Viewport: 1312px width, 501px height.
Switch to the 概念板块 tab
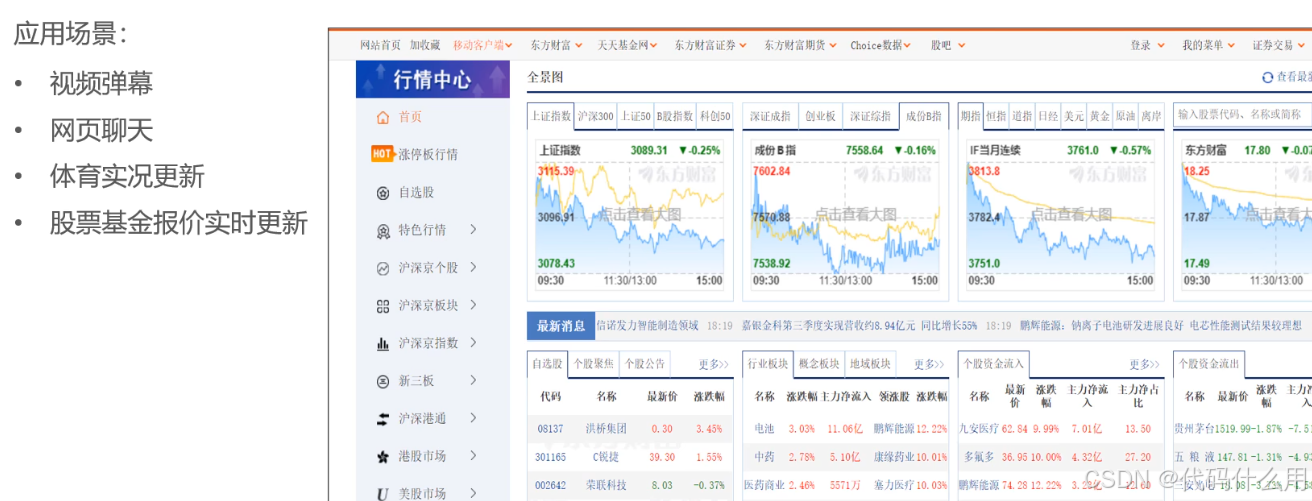click(819, 364)
